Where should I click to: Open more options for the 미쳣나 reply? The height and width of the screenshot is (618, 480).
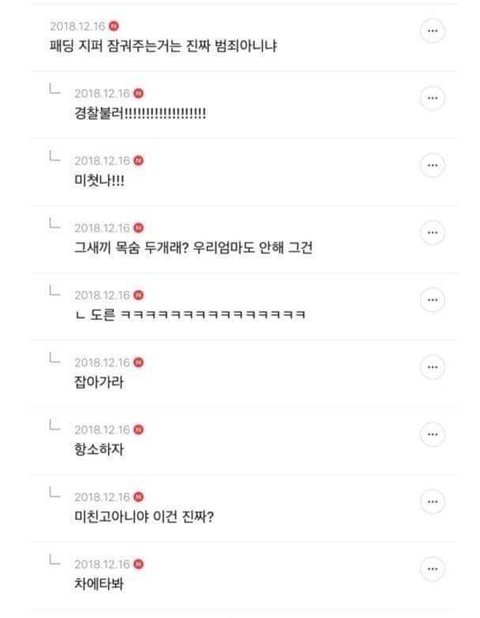(x=432, y=165)
